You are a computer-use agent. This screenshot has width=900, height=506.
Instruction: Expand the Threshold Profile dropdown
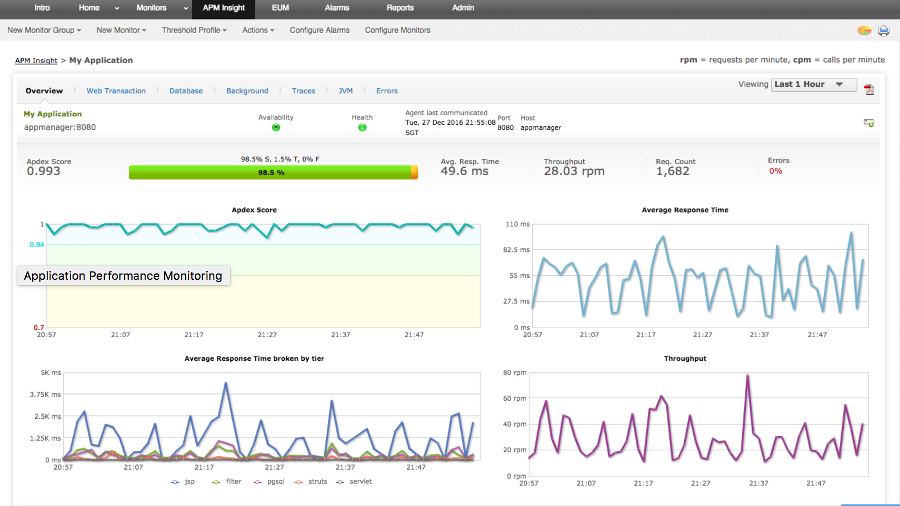194,30
